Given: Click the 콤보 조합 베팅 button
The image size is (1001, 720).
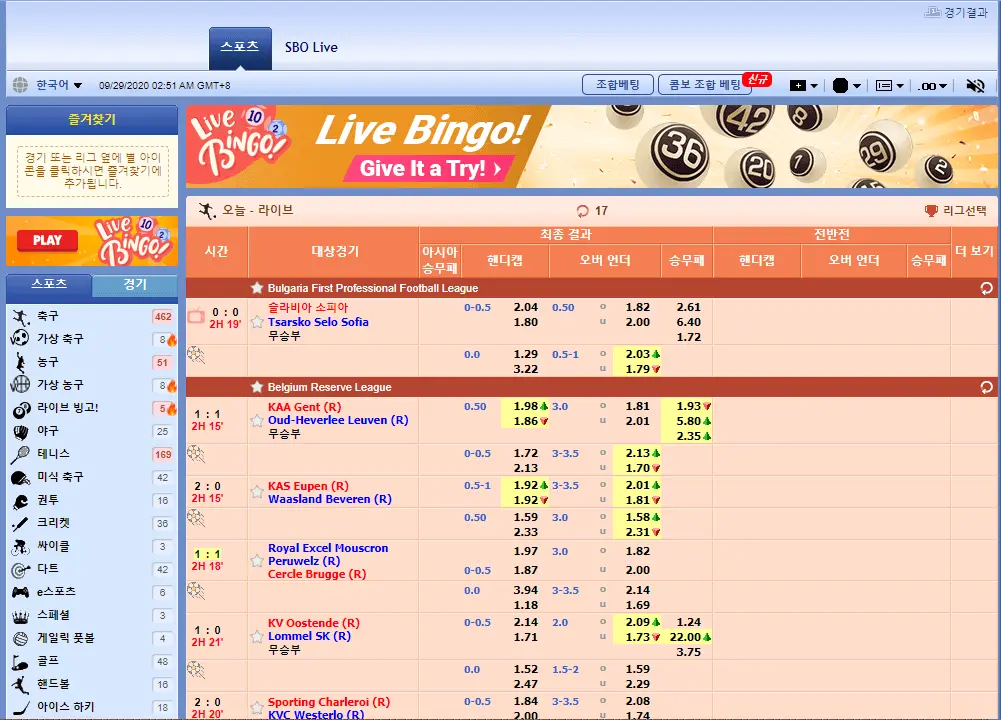Looking at the screenshot, I should point(705,84).
